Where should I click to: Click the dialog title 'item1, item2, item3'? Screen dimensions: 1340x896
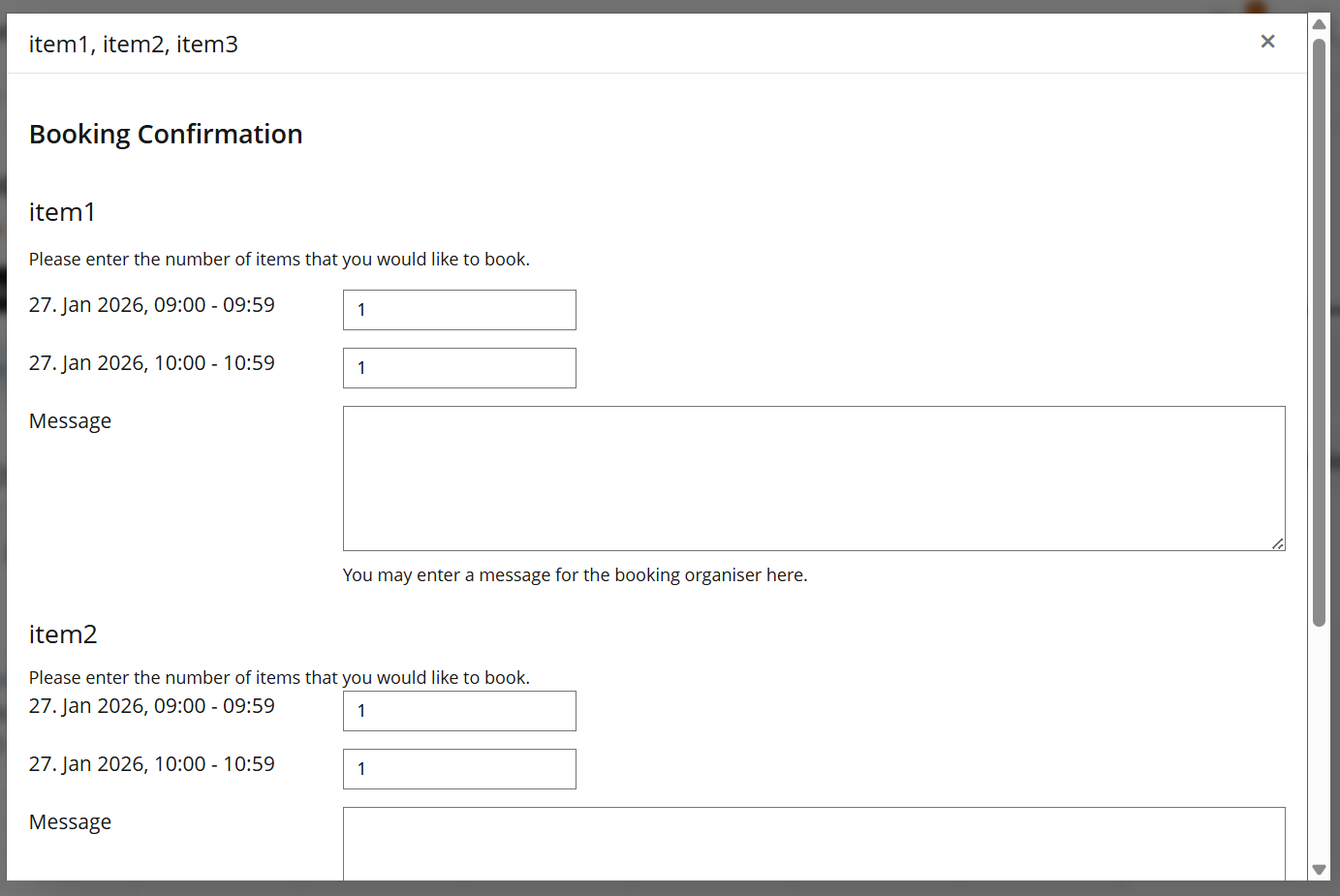point(134,45)
